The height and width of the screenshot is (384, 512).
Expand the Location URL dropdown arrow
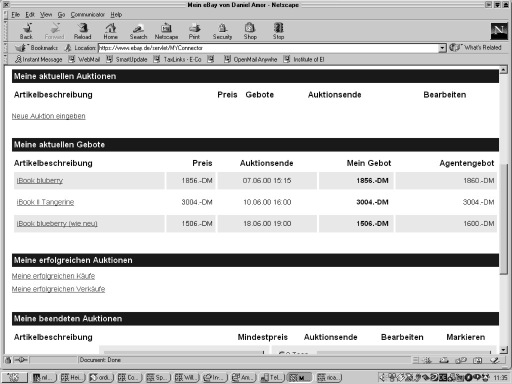tap(442, 48)
